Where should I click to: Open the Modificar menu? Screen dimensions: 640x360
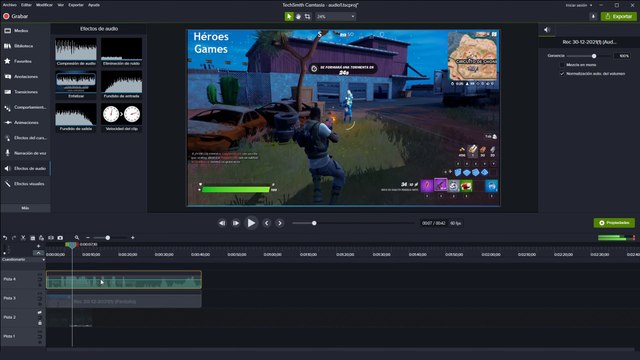(44, 5)
